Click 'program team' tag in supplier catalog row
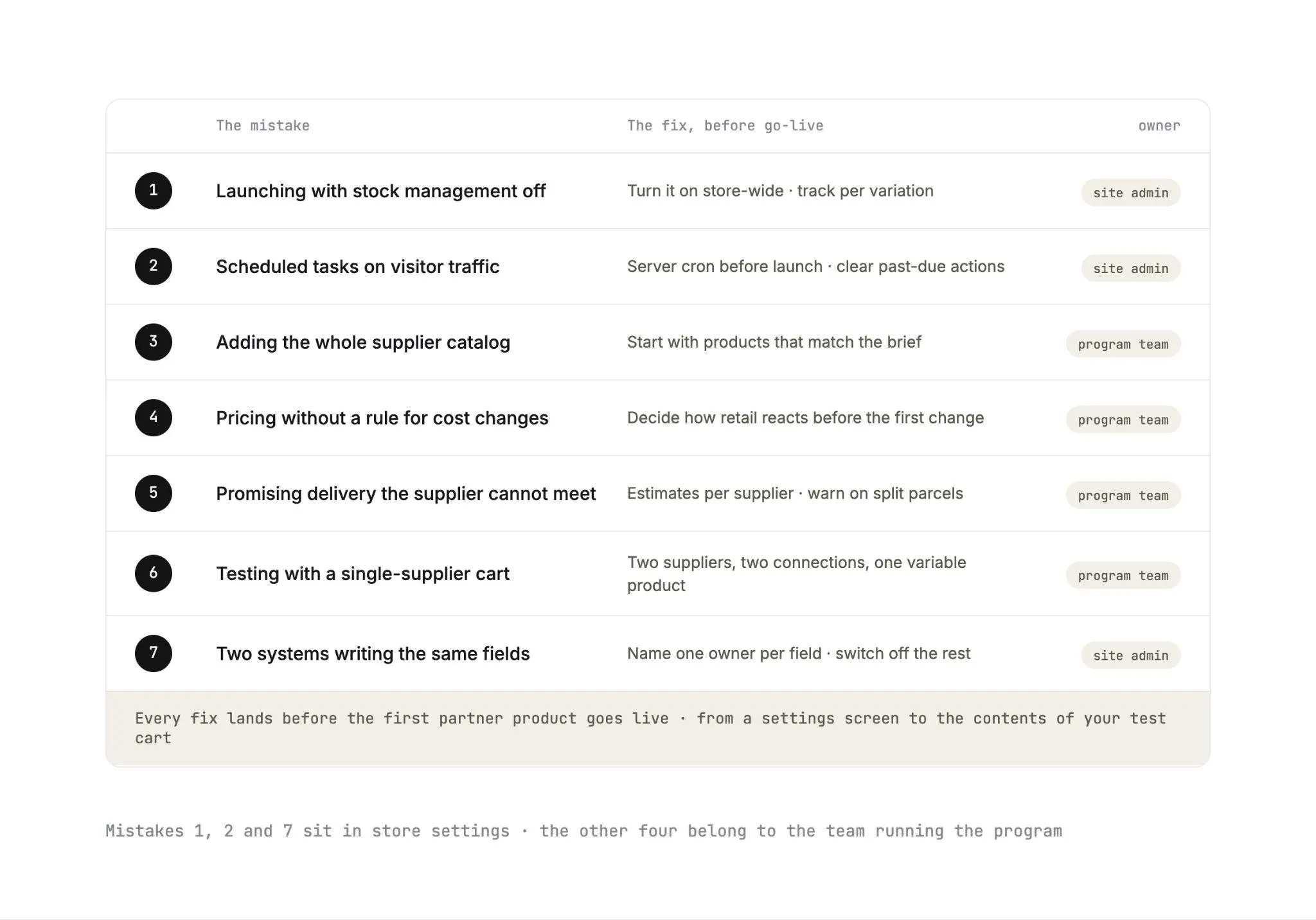This screenshot has height=920, width=1316. (x=1123, y=344)
